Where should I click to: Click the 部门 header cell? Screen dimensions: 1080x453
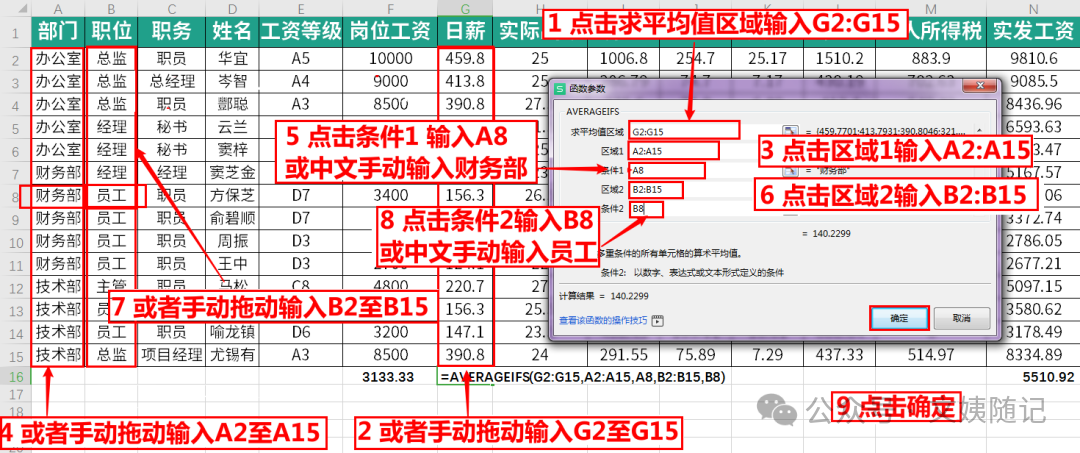coord(58,30)
